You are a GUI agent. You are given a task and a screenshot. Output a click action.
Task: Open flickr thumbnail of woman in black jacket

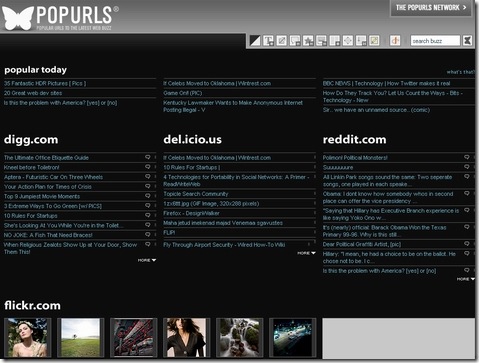pos(187,337)
